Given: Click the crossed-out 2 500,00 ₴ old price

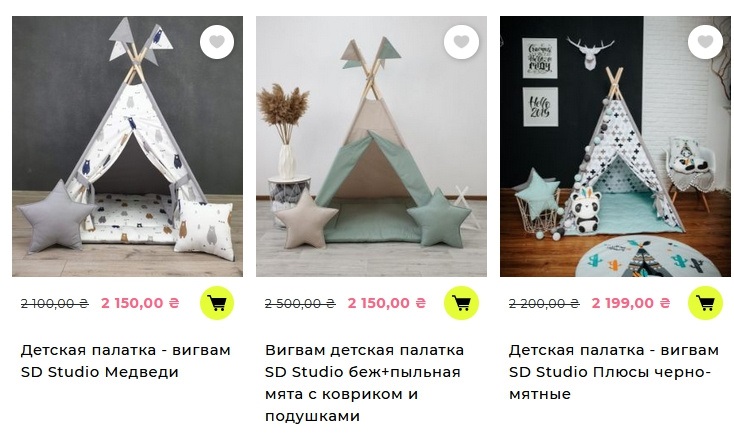Looking at the screenshot, I should [300, 304].
